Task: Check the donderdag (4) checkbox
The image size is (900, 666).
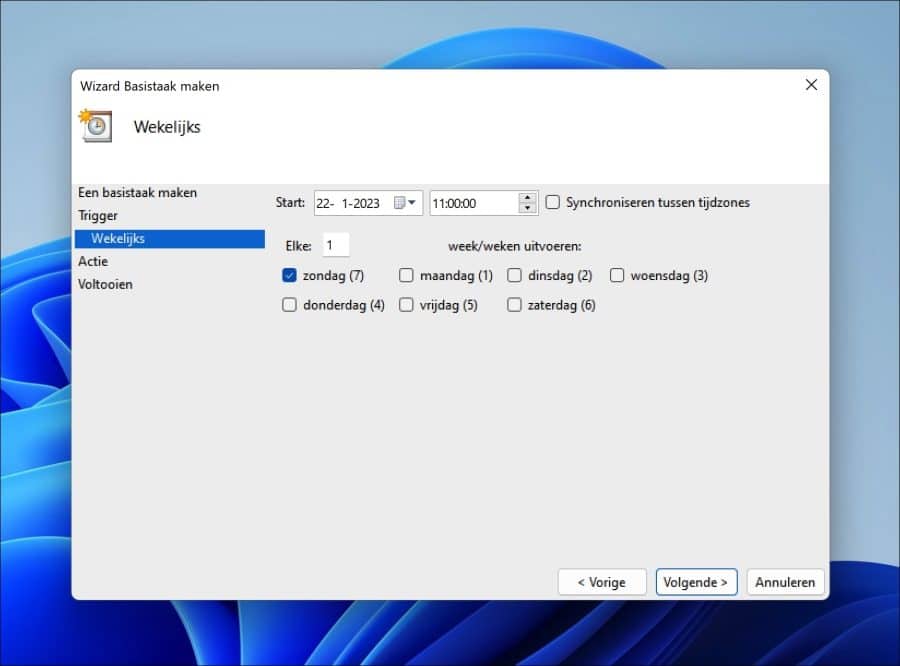Action: click(x=289, y=305)
